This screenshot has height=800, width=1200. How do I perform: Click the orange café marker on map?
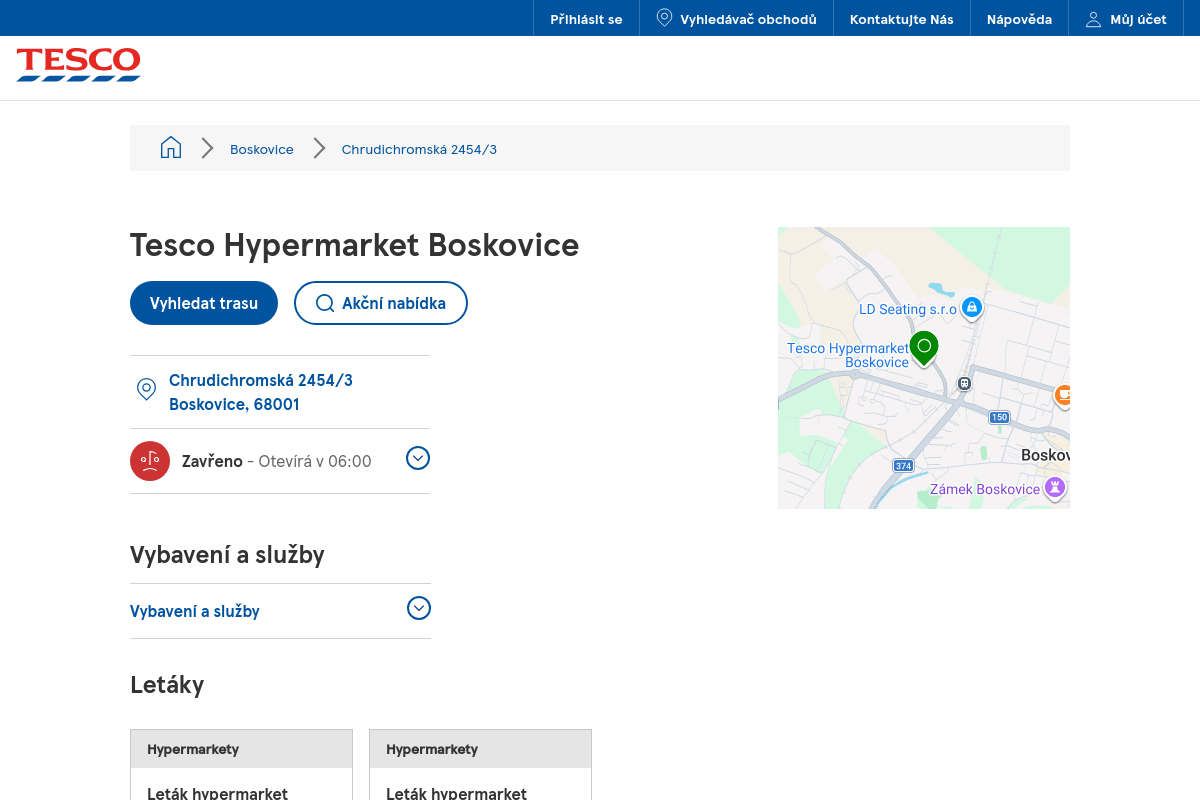click(x=1064, y=395)
